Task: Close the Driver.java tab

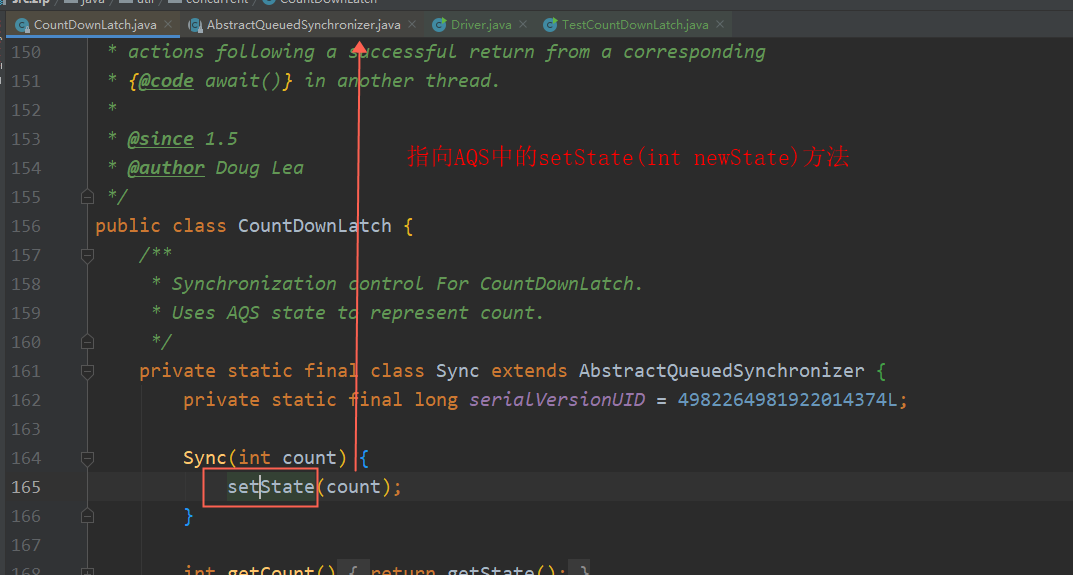Action: click(523, 25)
